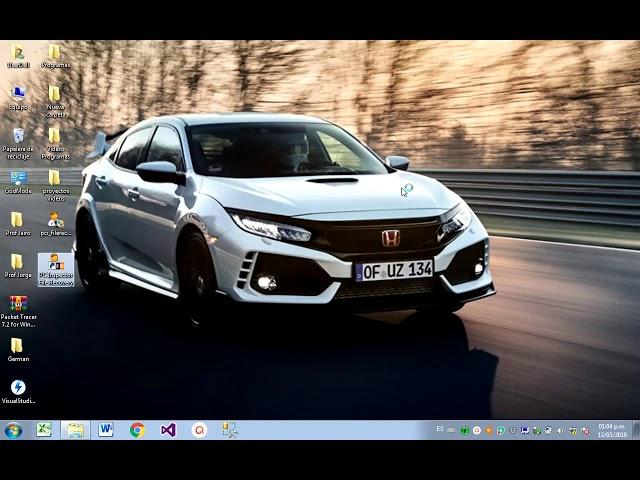The width and height of the screenshot is (640, 480).
Task: Launch PC Inspector File Recovery shortcut
Action: (56, 269)
